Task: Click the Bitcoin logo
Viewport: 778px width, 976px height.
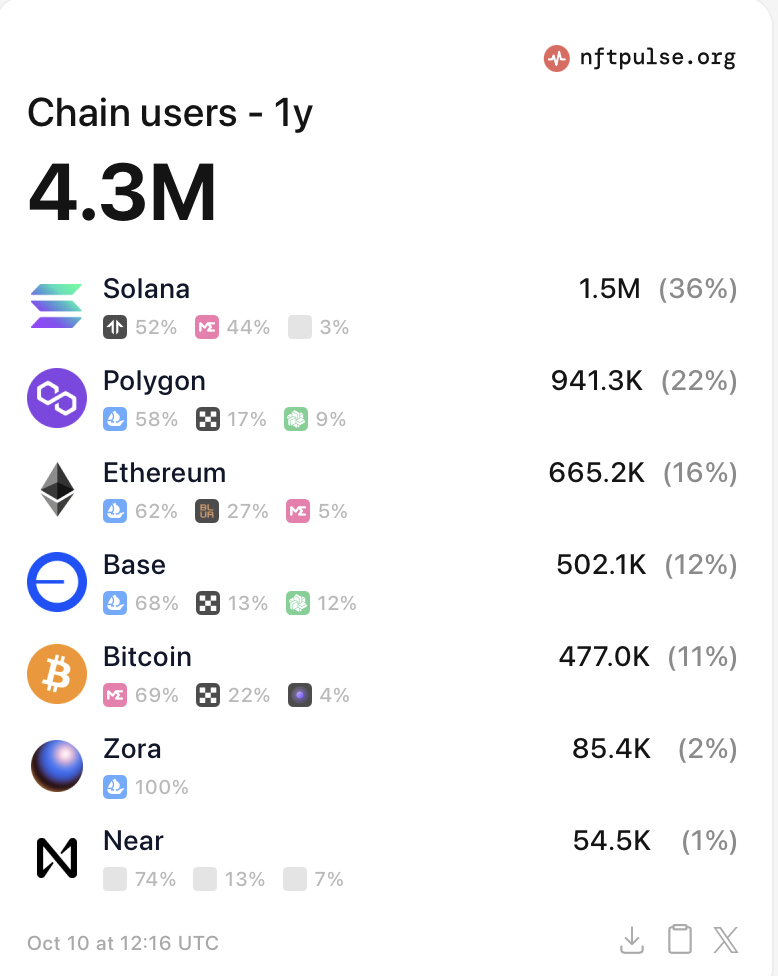Action: point(57,673)
